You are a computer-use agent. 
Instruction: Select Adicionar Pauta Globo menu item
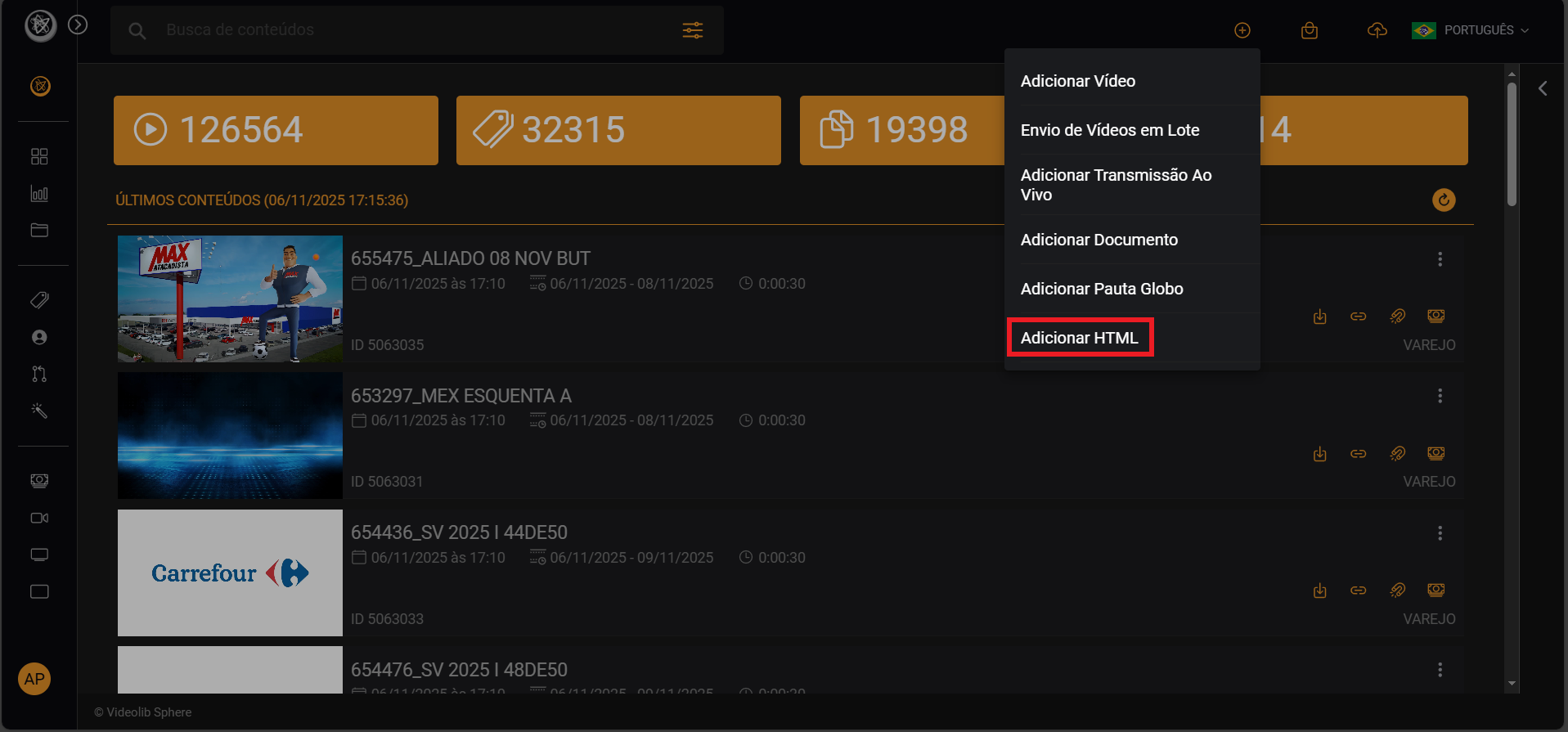(1132, 289)
